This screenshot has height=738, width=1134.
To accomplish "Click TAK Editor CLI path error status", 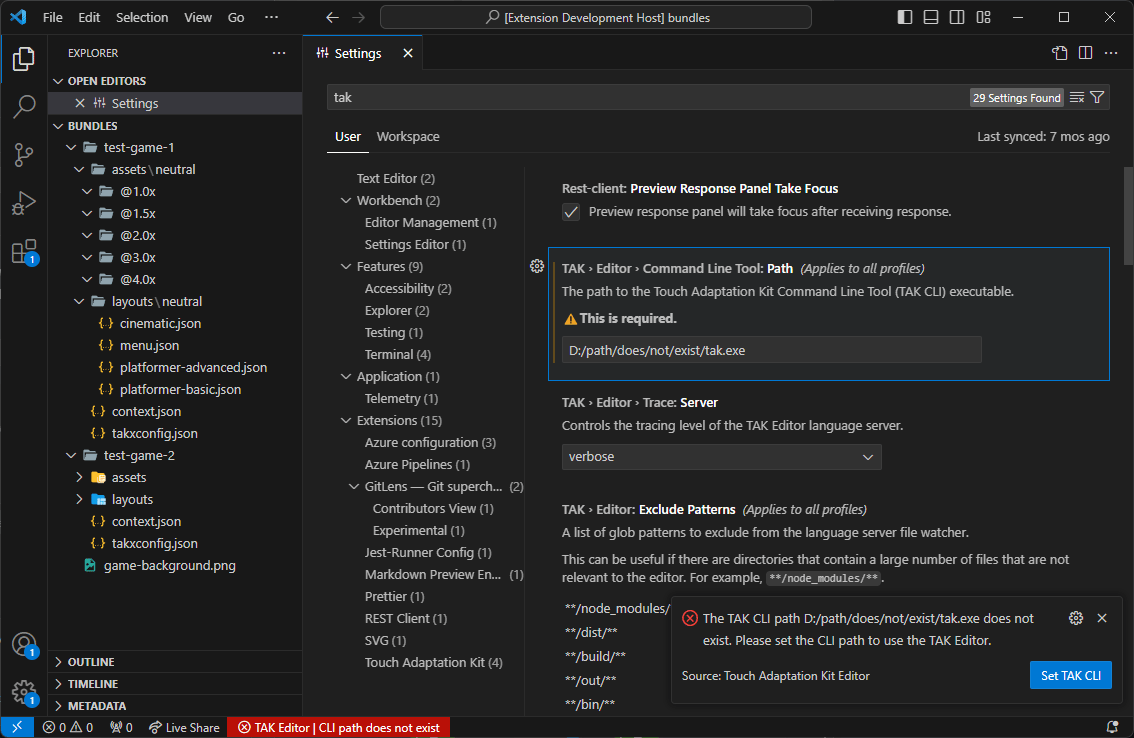I will tap(338, 727).
